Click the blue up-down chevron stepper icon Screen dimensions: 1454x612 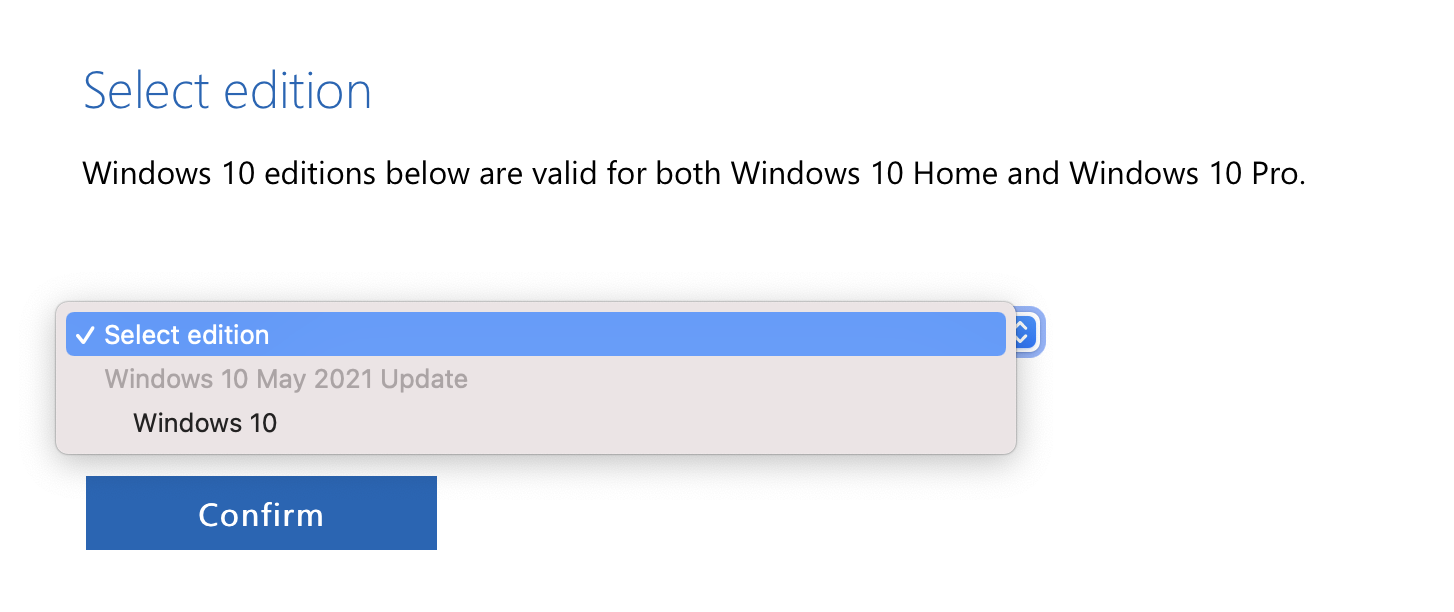point(1019,334)
